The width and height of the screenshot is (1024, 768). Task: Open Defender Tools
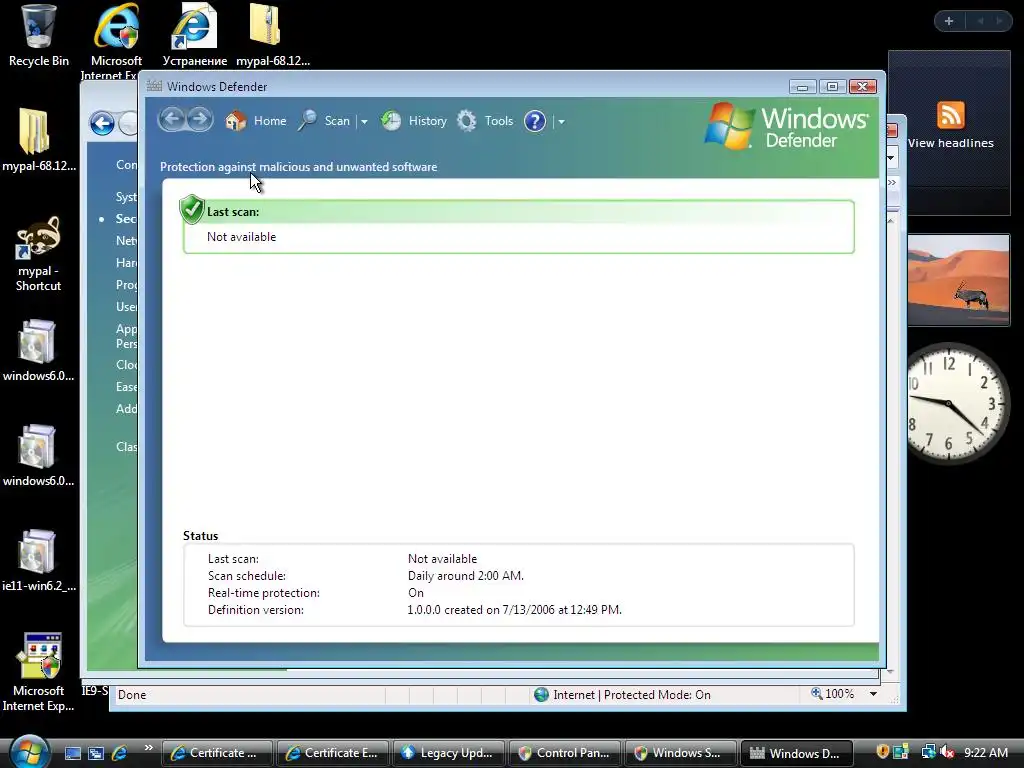(x=485, y=121)
